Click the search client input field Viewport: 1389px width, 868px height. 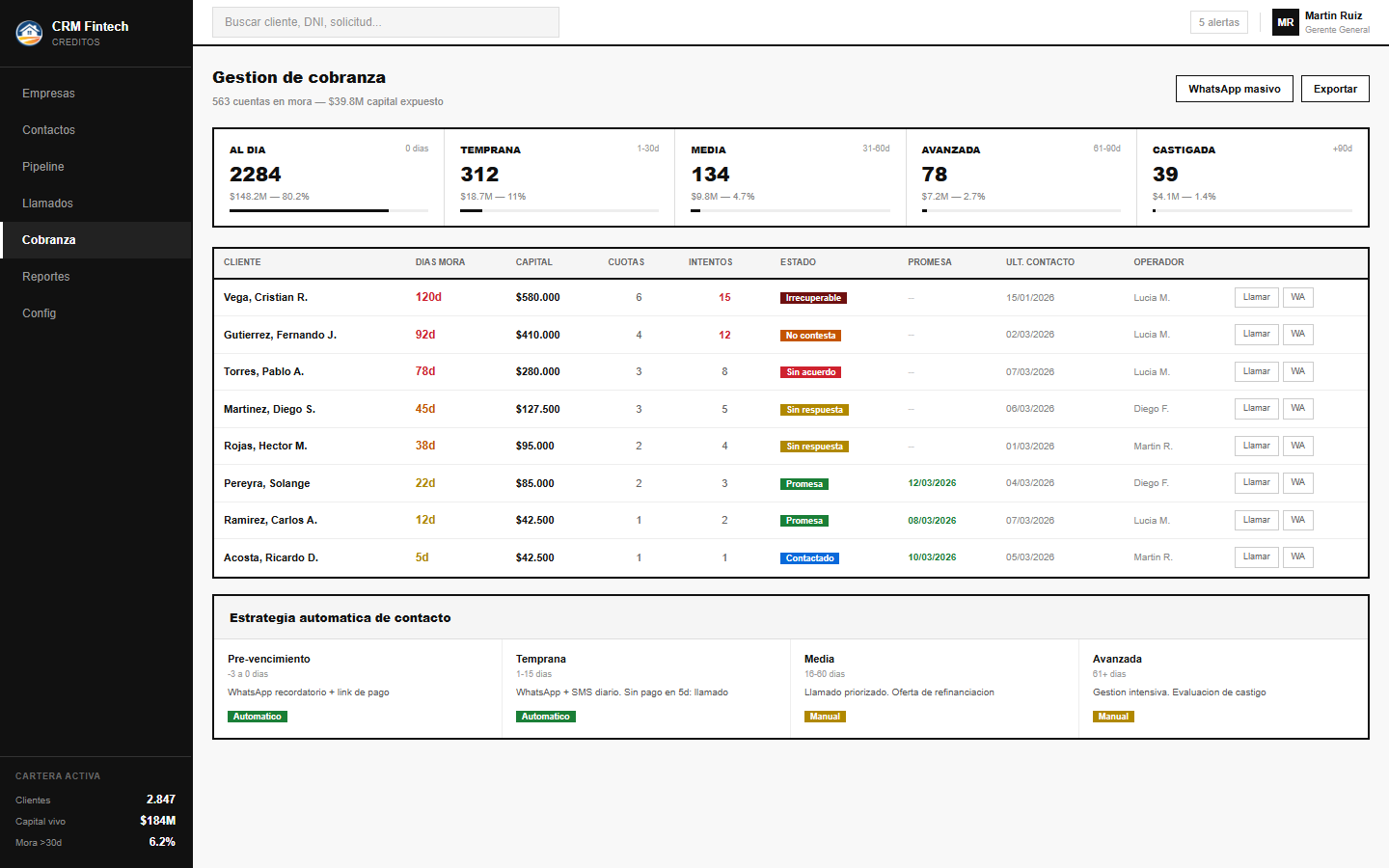386,22
